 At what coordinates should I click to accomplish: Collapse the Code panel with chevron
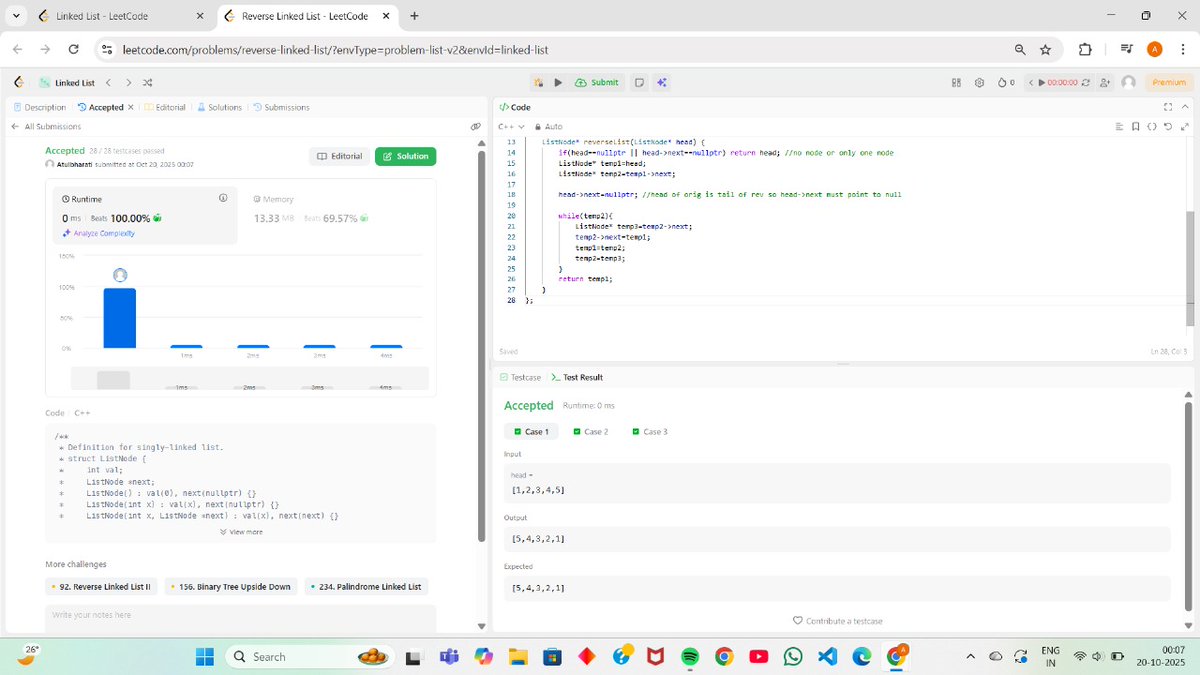(x=1185, y=107)
